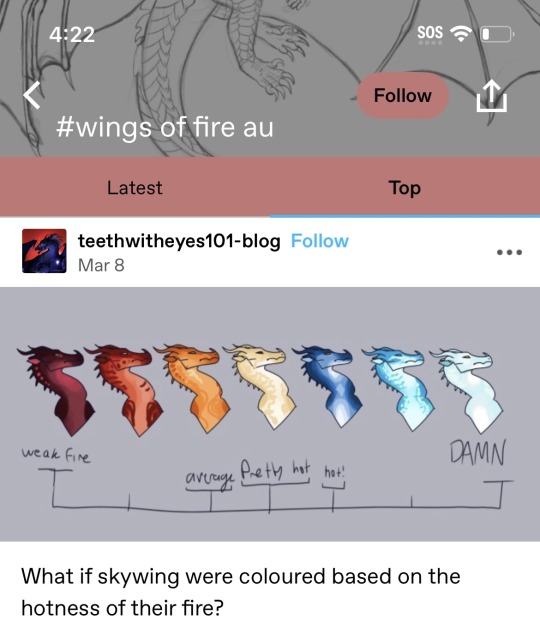This screenshot has width=540, height=620.
Task: Switch to the Latest tab
Action: pos(134,187)
